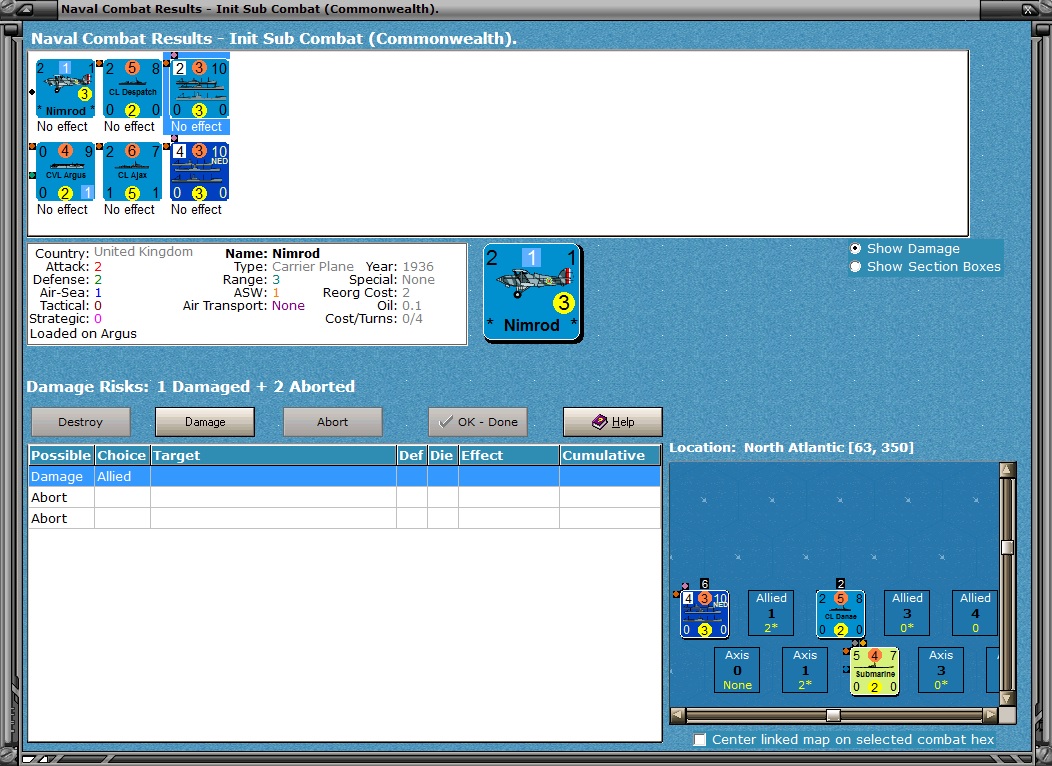Viewport: 1052px width, 766px height.
Task: Click the Allied 3 section box
Action: [x=907, y=613]
